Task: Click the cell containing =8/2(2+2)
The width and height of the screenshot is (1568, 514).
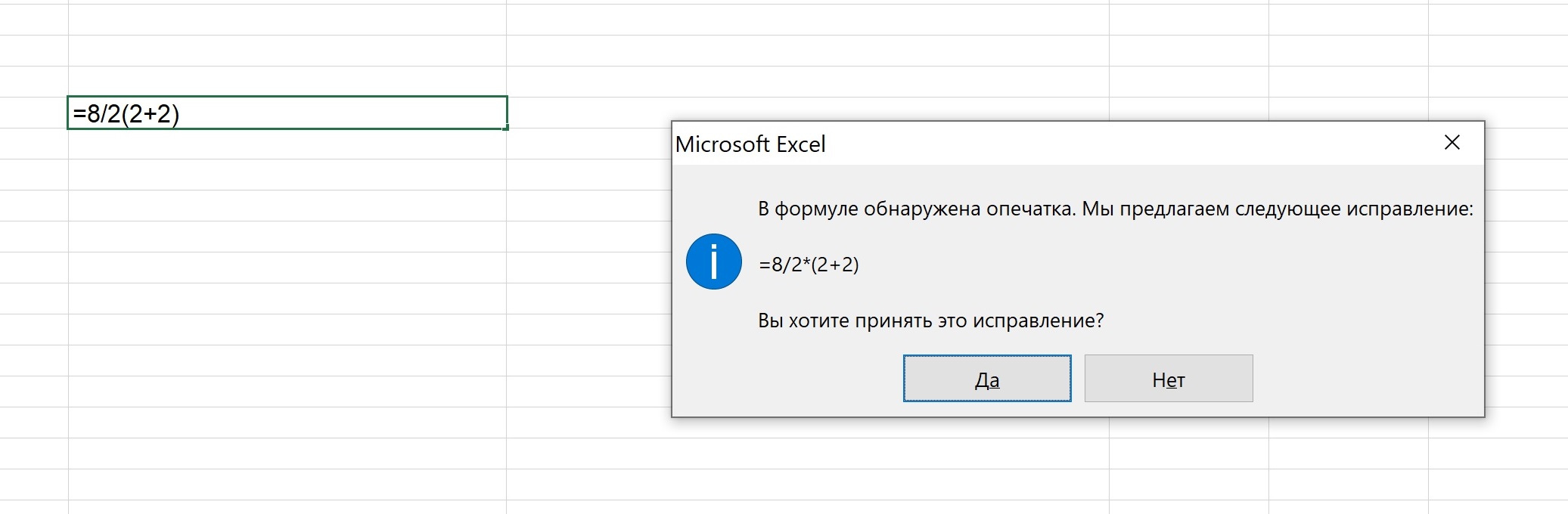Action: 287,113
